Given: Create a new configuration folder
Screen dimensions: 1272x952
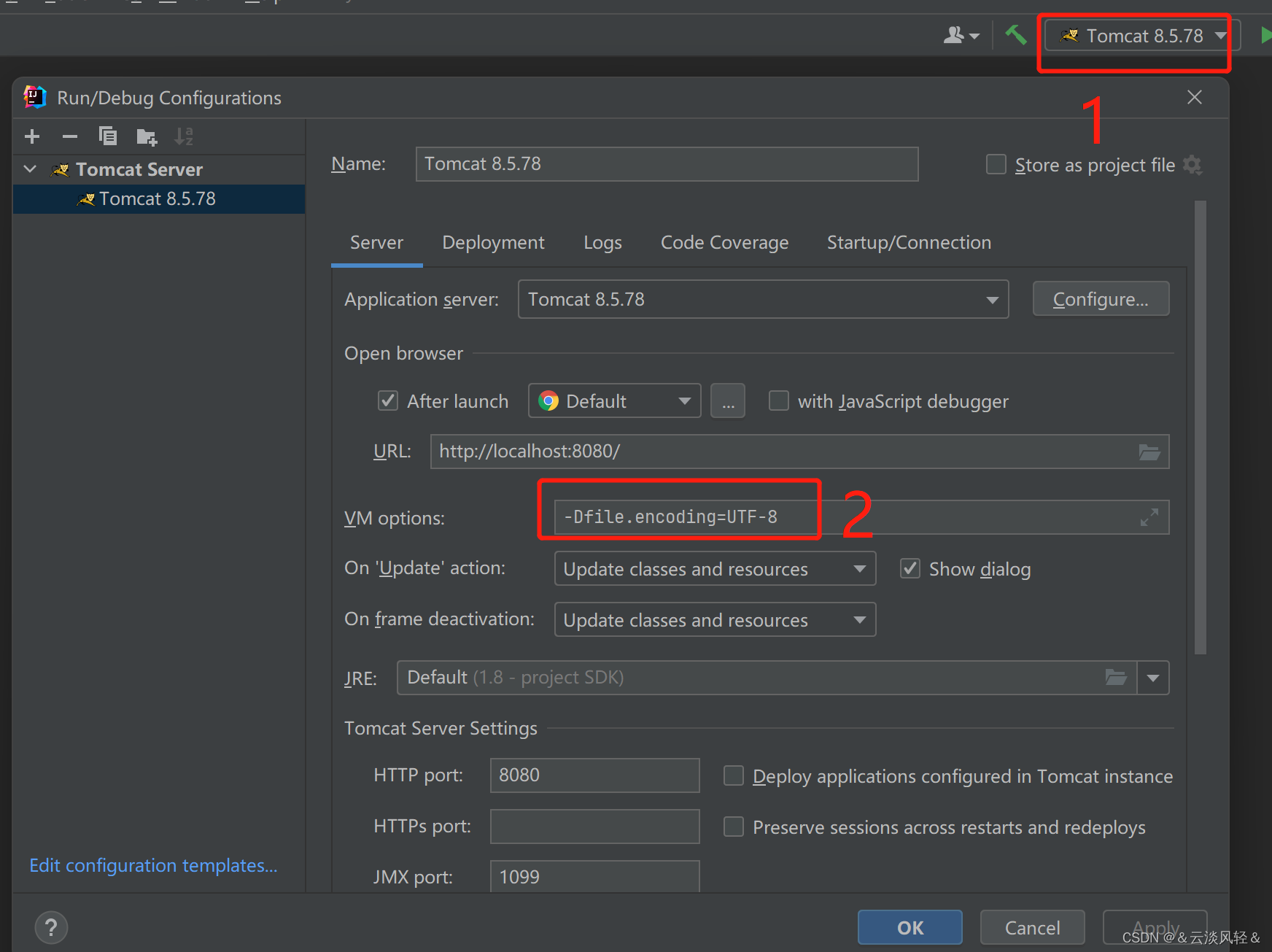Looking at the screenshot, I should click(x=147, y=136).
